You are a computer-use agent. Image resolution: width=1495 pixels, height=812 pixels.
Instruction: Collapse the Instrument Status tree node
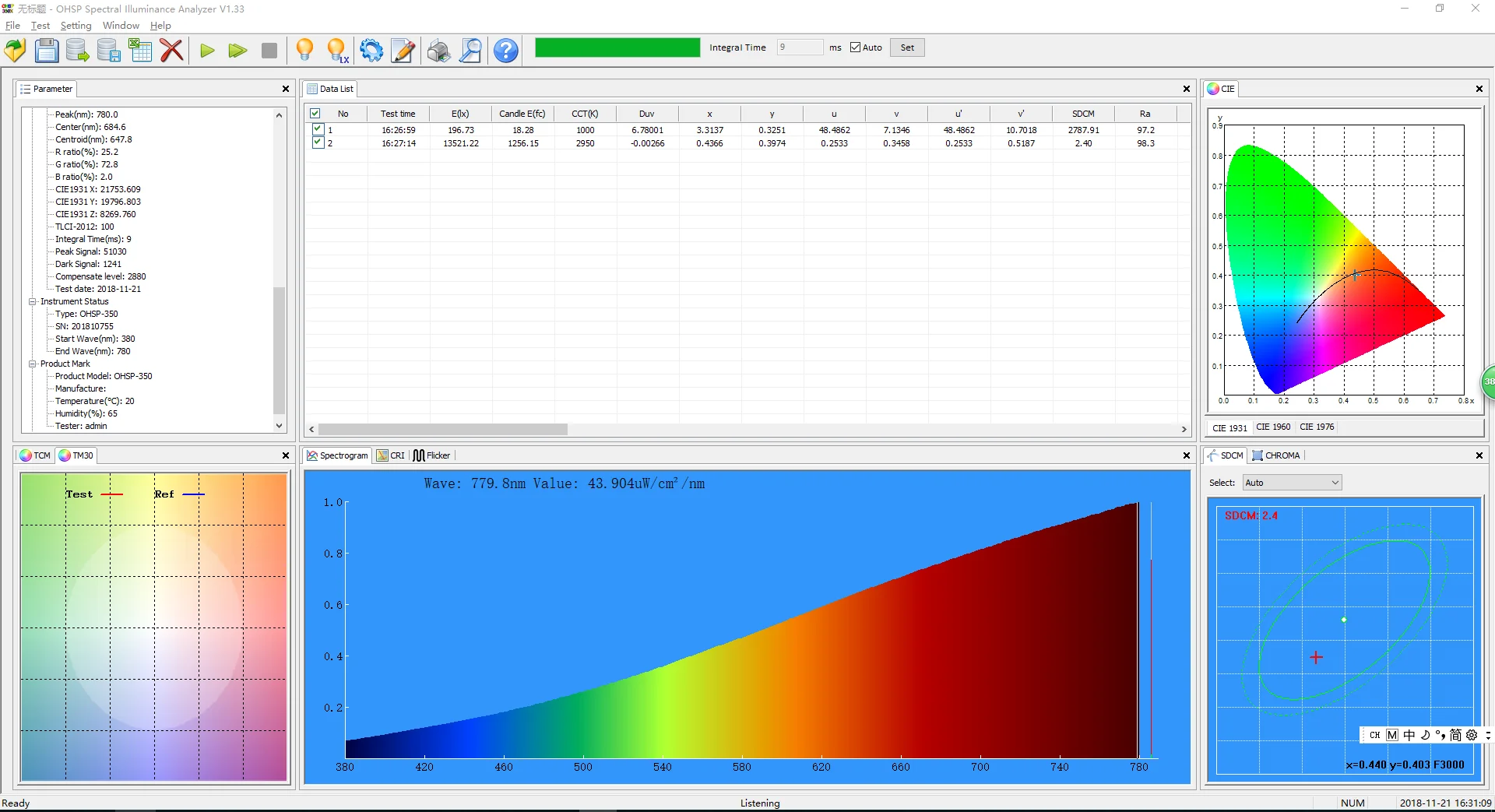[33, 301]
